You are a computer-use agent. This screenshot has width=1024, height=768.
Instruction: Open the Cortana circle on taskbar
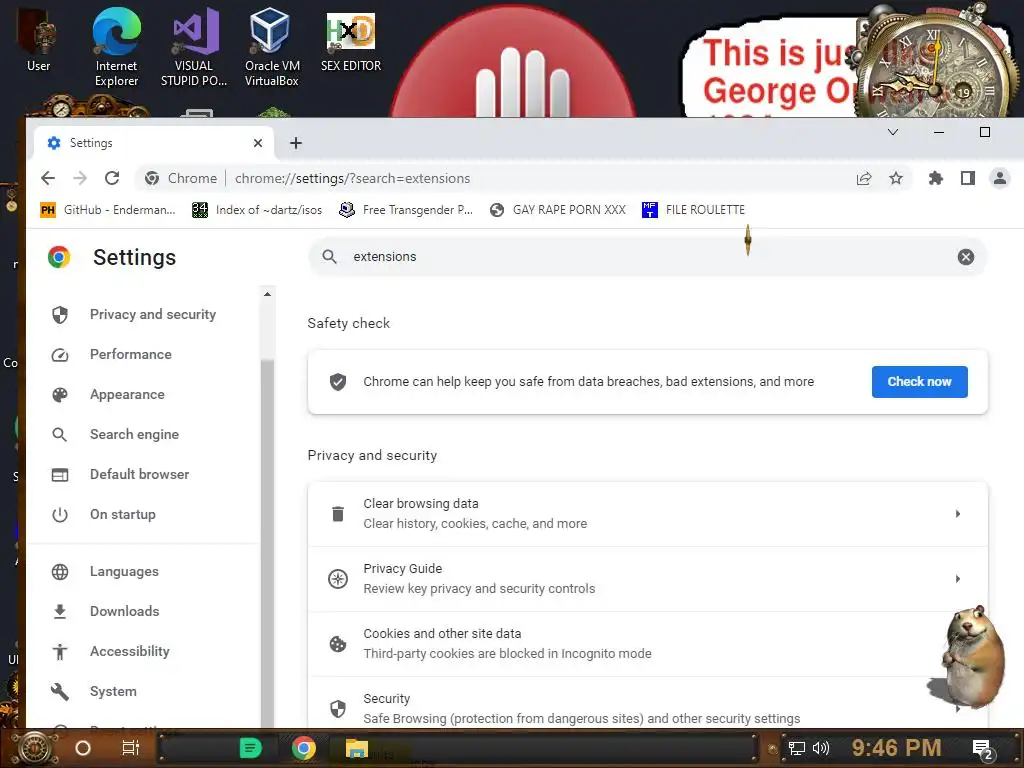(x=83, y=748)
